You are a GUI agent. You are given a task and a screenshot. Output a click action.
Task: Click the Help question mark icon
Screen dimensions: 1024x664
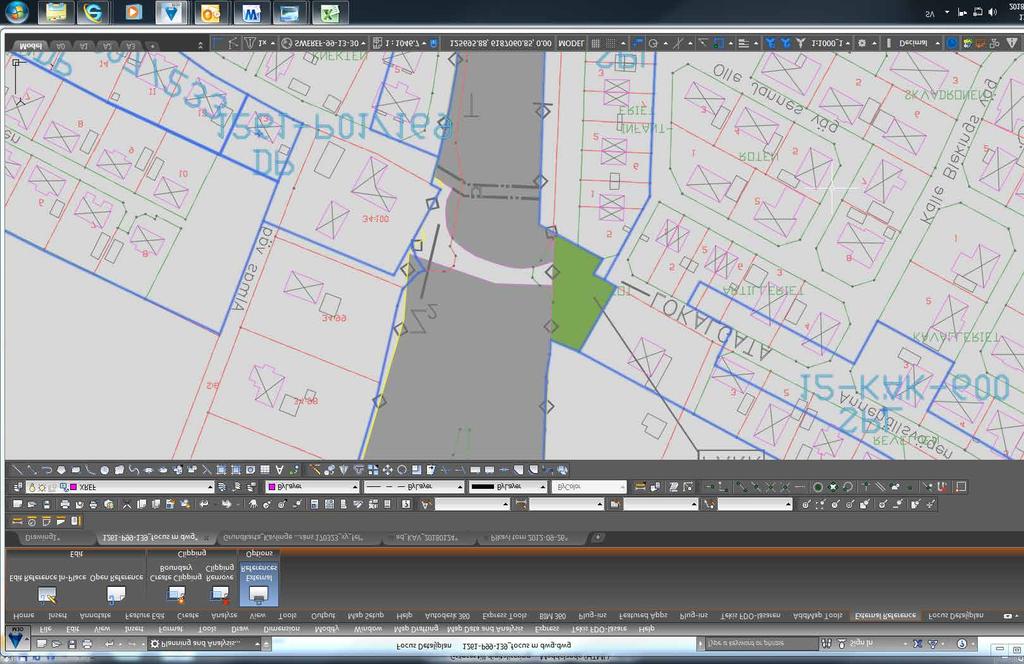click(x=961, y=644)
